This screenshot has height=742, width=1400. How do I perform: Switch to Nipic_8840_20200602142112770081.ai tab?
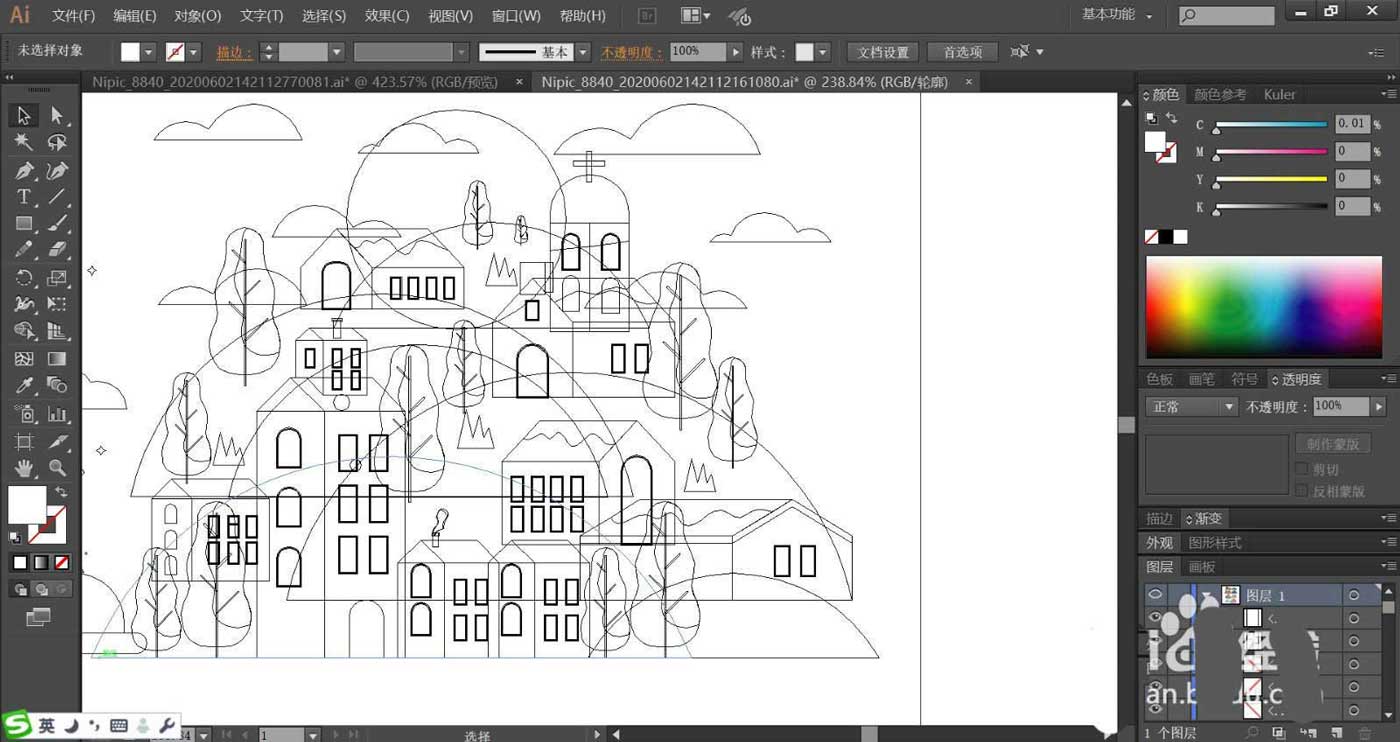click(295, 82)
